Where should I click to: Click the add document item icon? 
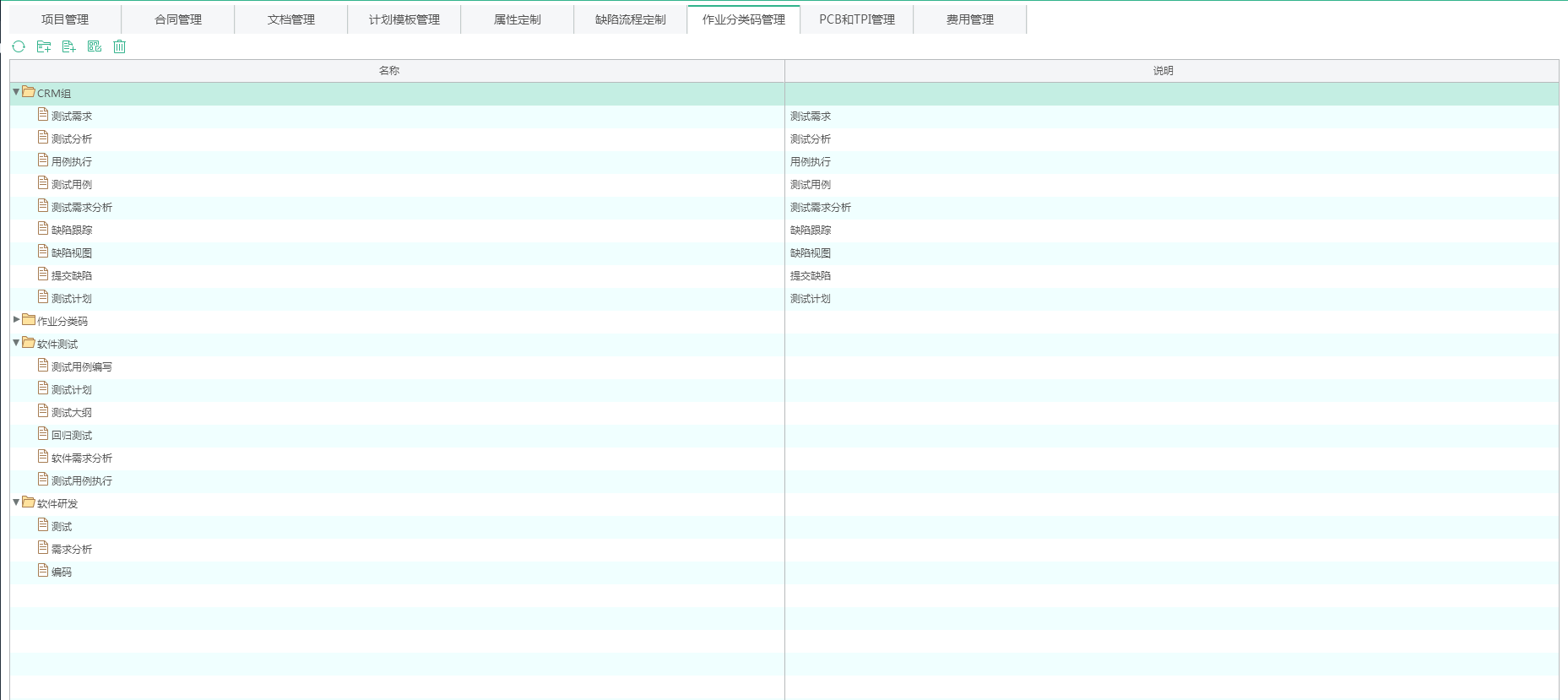pyautogui.click(x=69, y=46)
